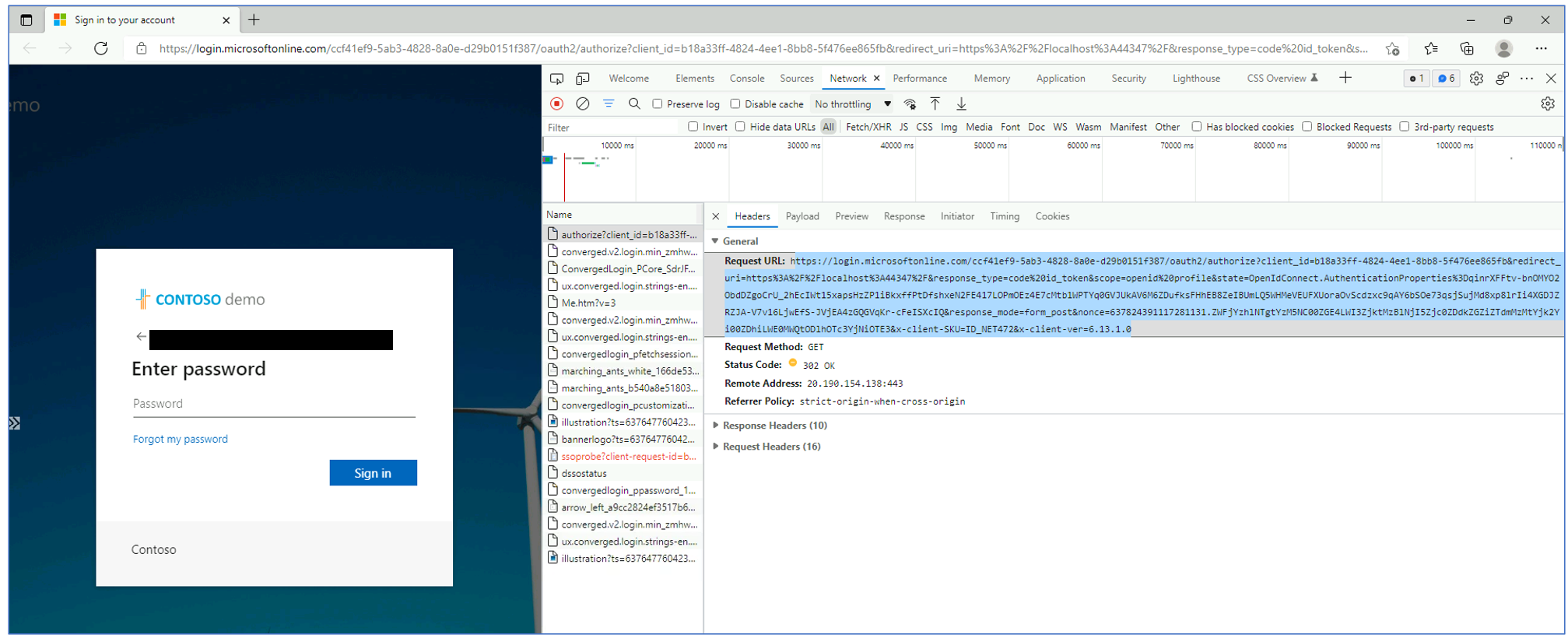Screen dimensions: 1568x638
Task: Check the Invert filter checkbox
Action: (x=693, y=127)
